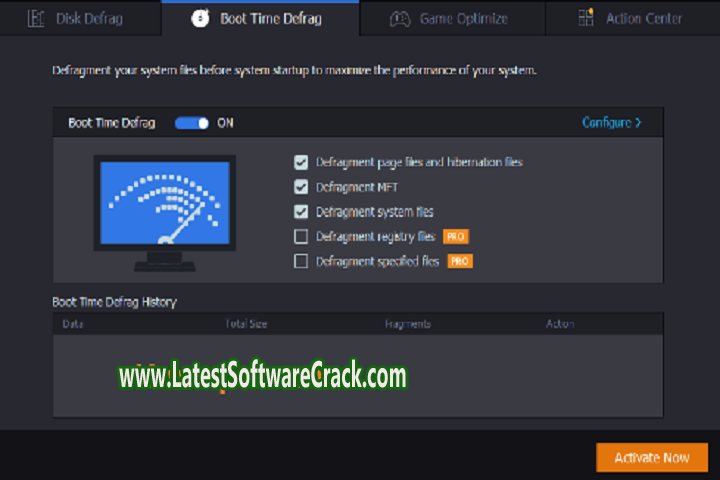Click the disc icon on Boot Time Defrag tab

[199, 18]
